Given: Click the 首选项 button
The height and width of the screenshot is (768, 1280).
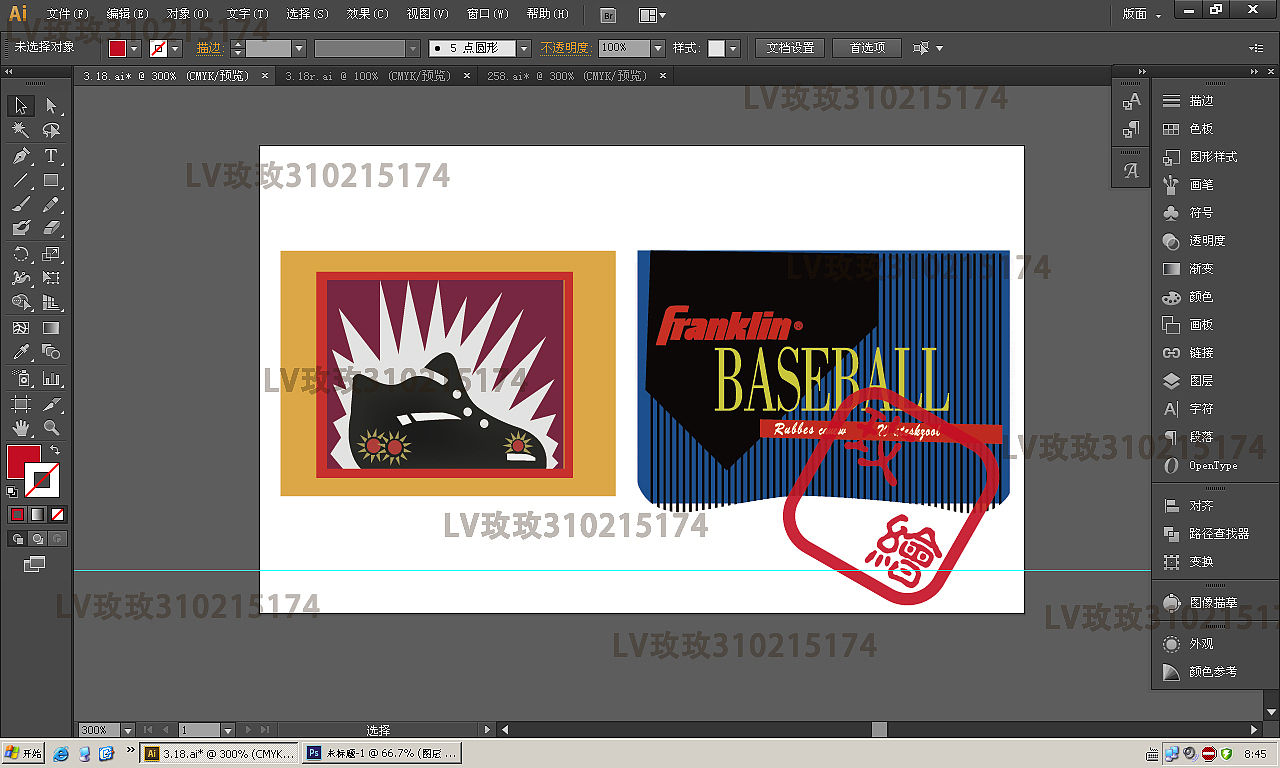Looking at the screenshot, I should point(867,48).
